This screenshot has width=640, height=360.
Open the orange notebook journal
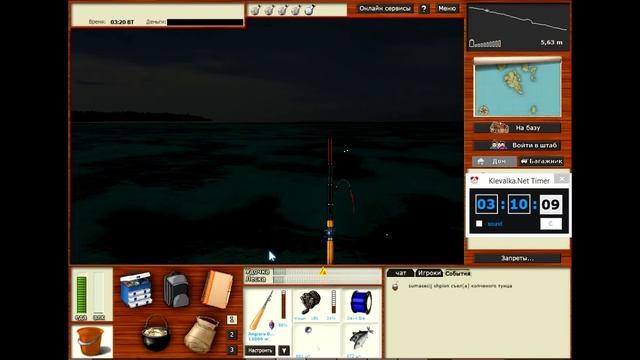(217, 289)
